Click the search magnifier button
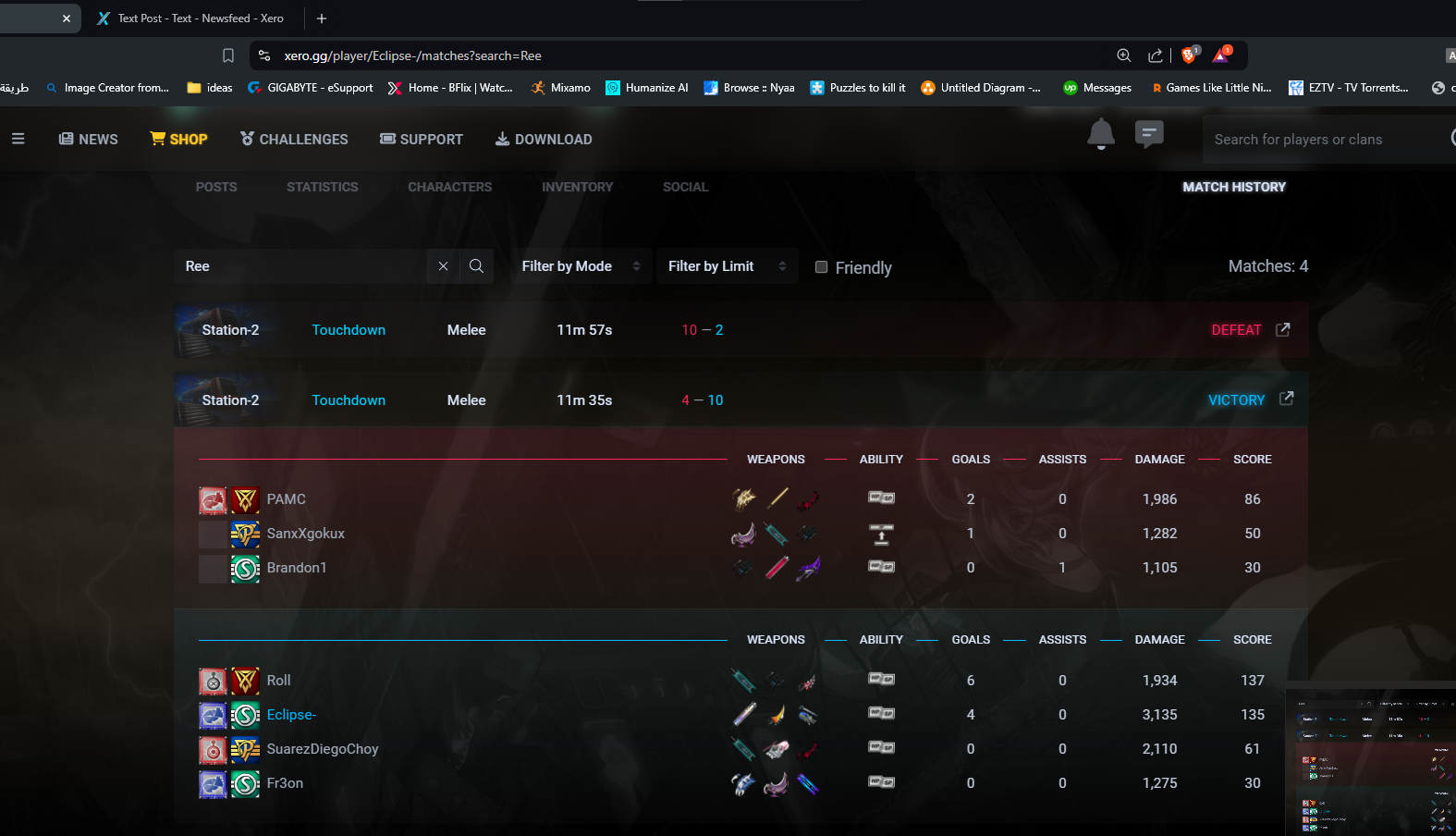1456x836 pixels. 476,266
